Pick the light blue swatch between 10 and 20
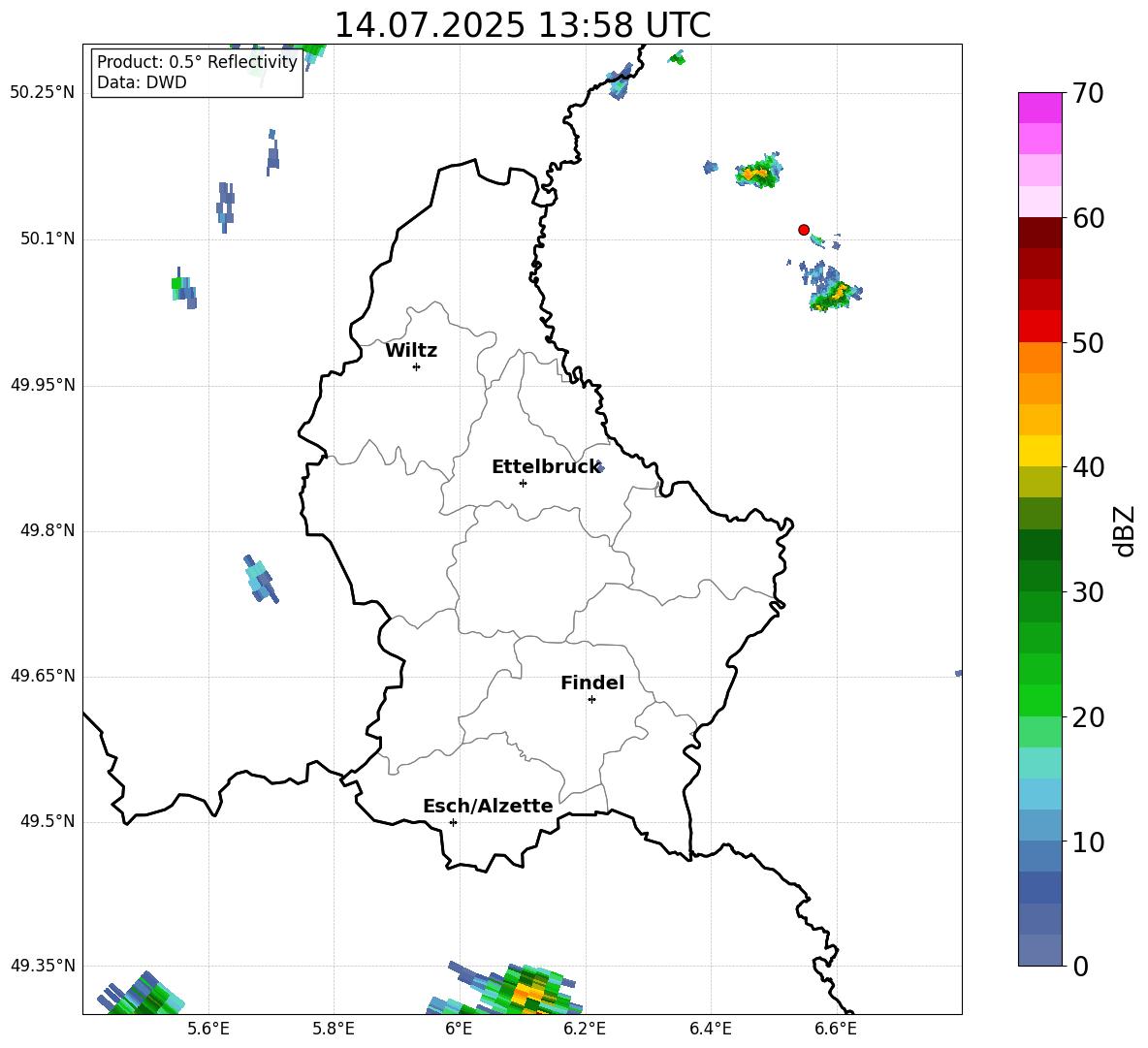Screen dimensions: 1148x1048 pyautogui.click(x=1039, y=793)
